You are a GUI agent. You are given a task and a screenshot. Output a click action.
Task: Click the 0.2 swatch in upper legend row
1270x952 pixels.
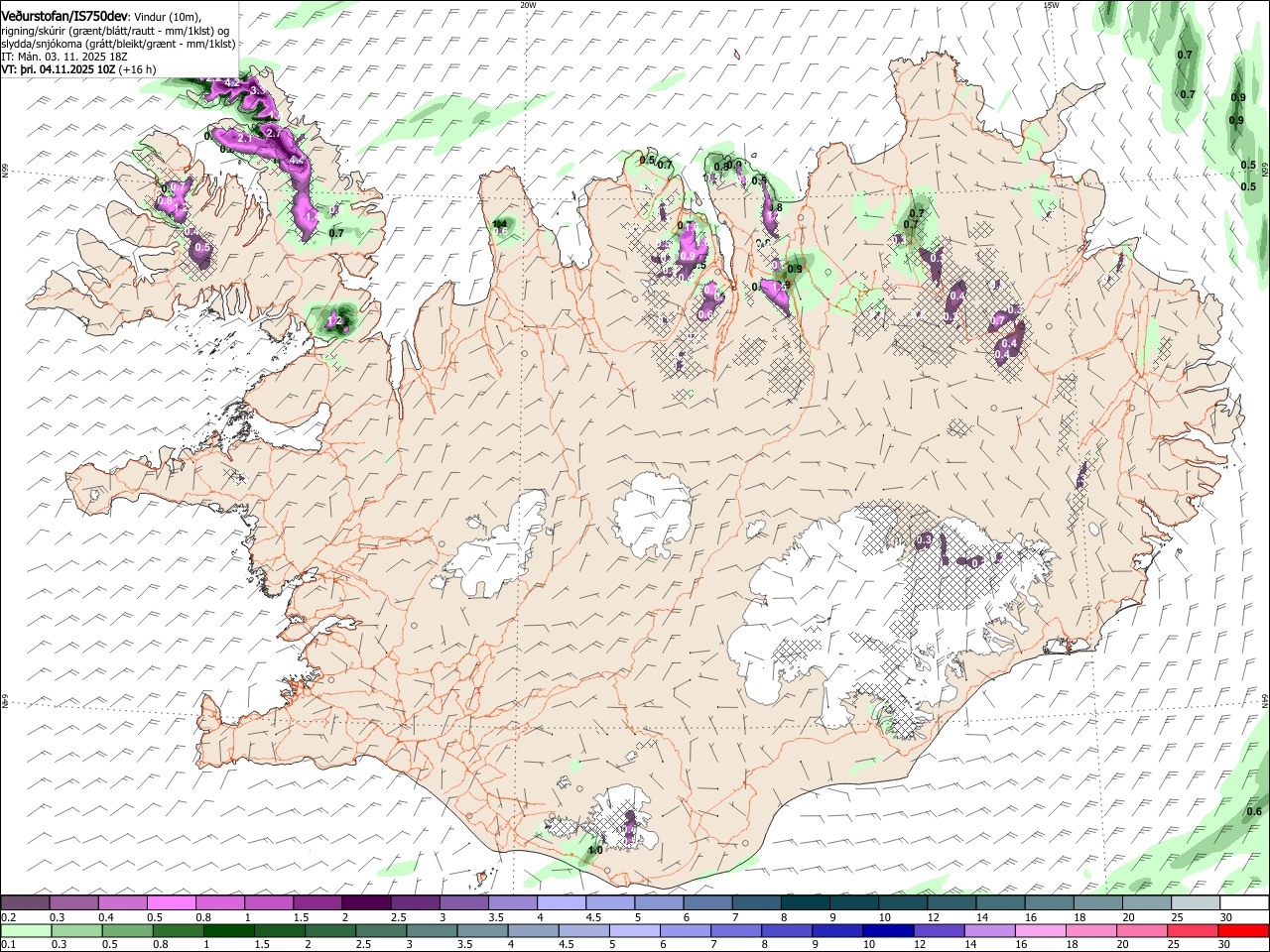pyautogui.click(x=25, y=903)
